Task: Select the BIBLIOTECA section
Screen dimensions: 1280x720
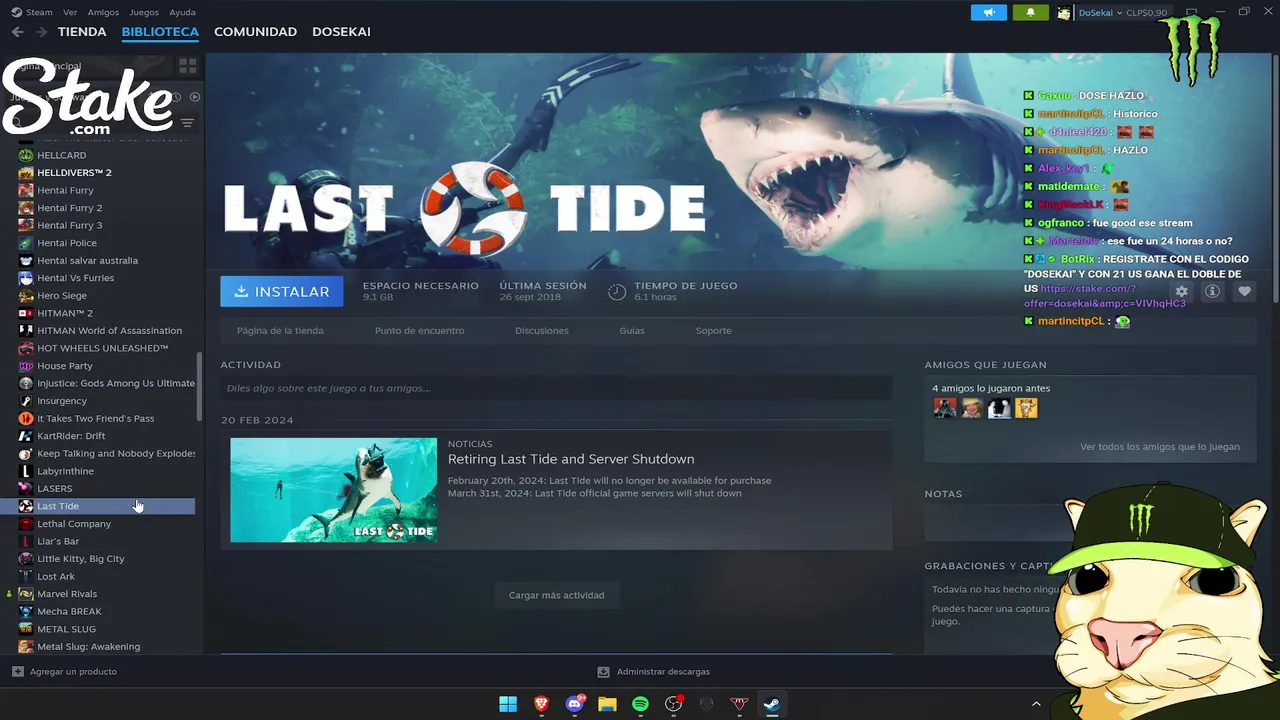Action: 160,32
